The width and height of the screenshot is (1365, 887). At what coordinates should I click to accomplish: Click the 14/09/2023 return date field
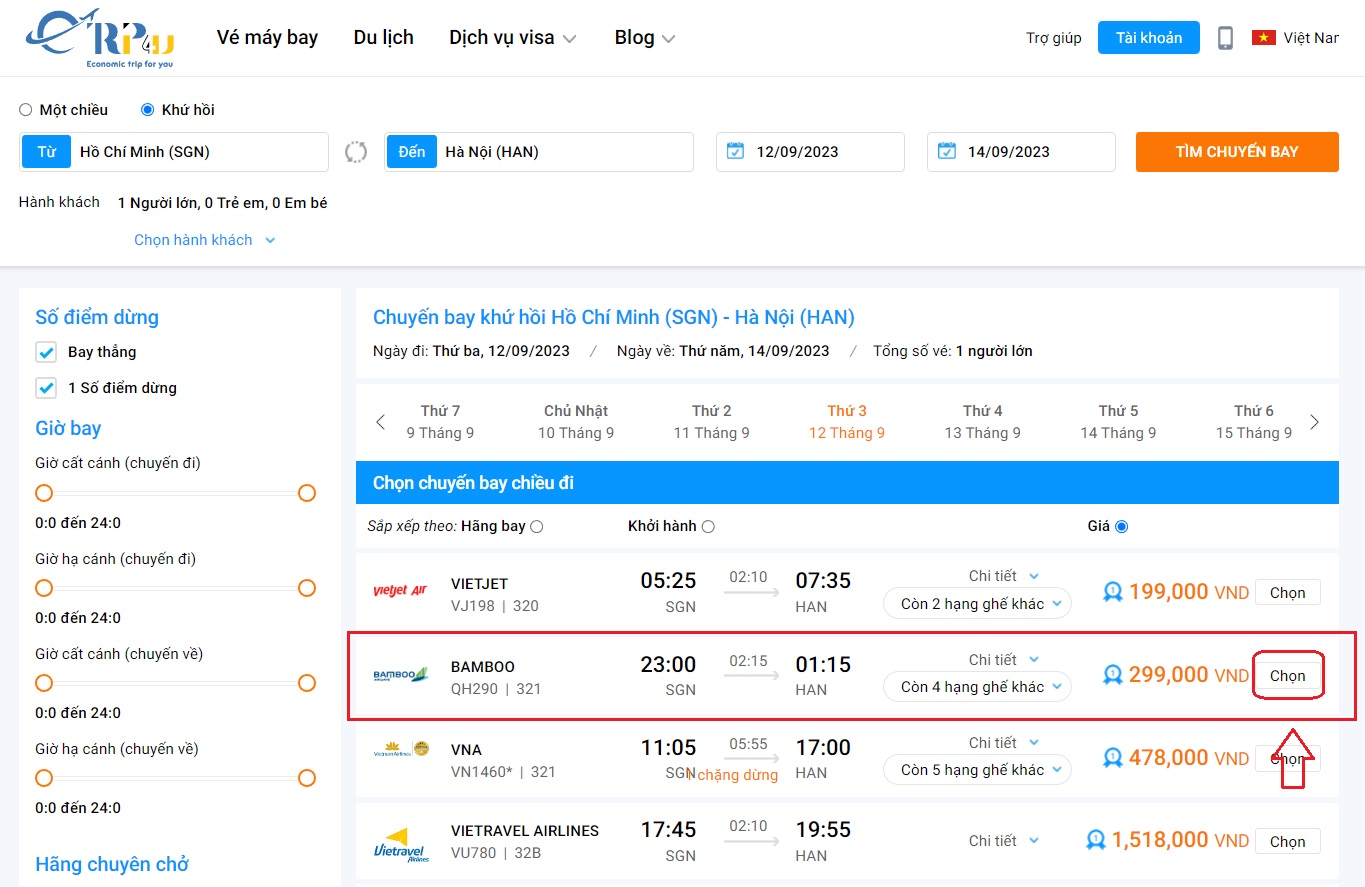click(x=1021, y=152)
